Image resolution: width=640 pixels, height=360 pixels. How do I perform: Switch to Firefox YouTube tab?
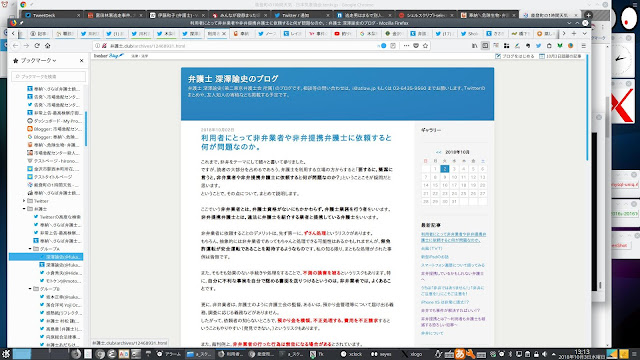tap(343, 33)
